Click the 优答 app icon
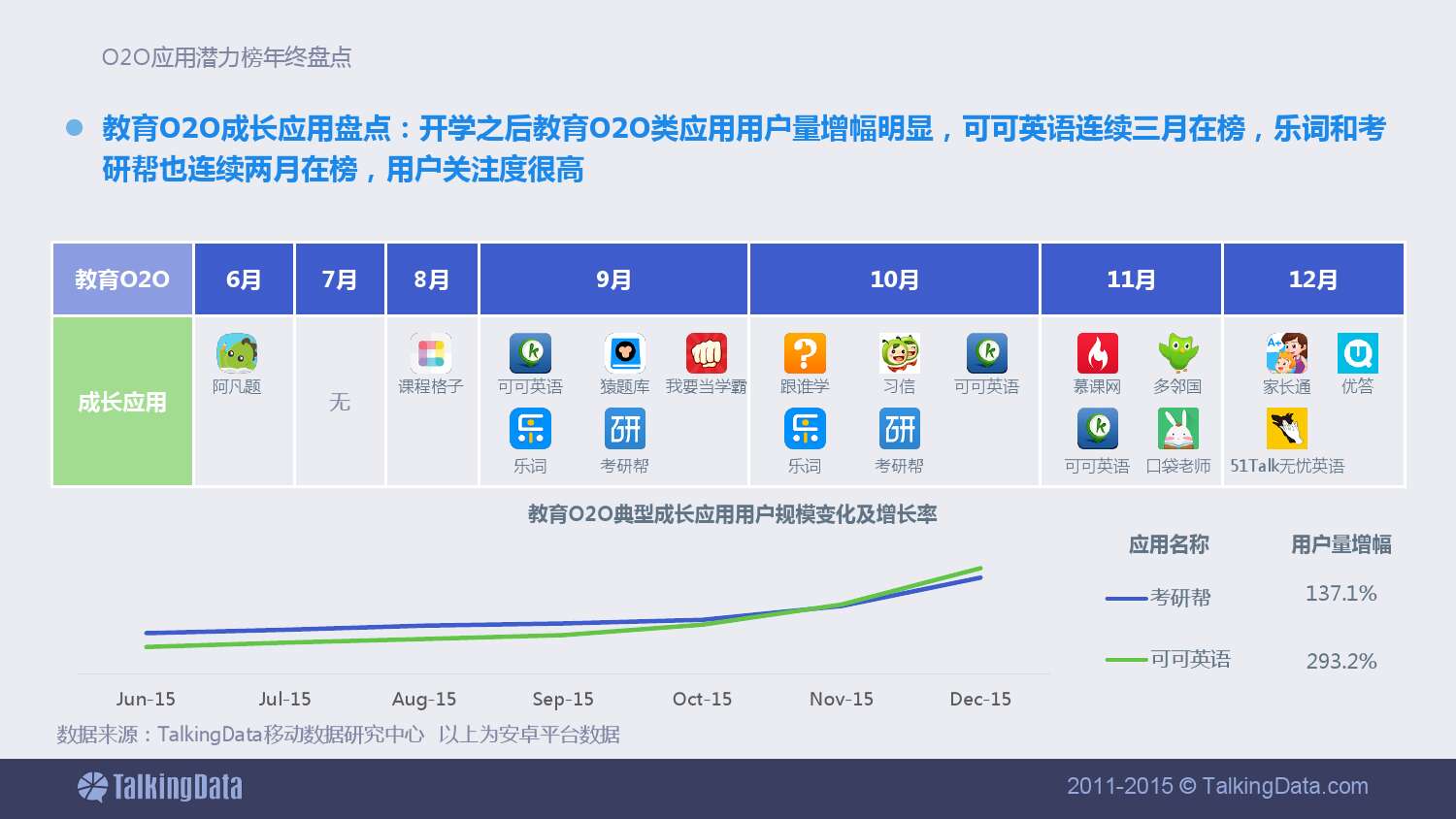The image size is (1456, 819). [1358, 353]
